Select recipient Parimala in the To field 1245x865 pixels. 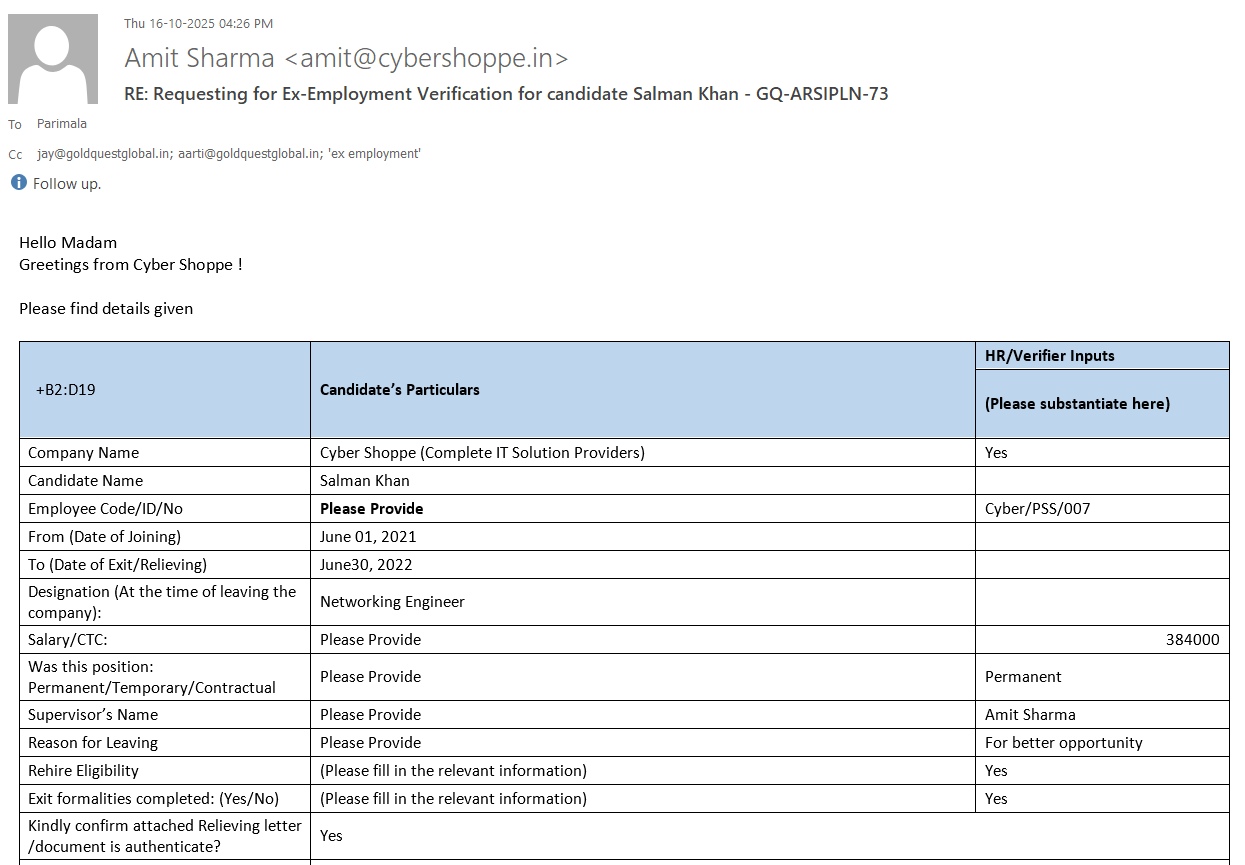point(62,124)
